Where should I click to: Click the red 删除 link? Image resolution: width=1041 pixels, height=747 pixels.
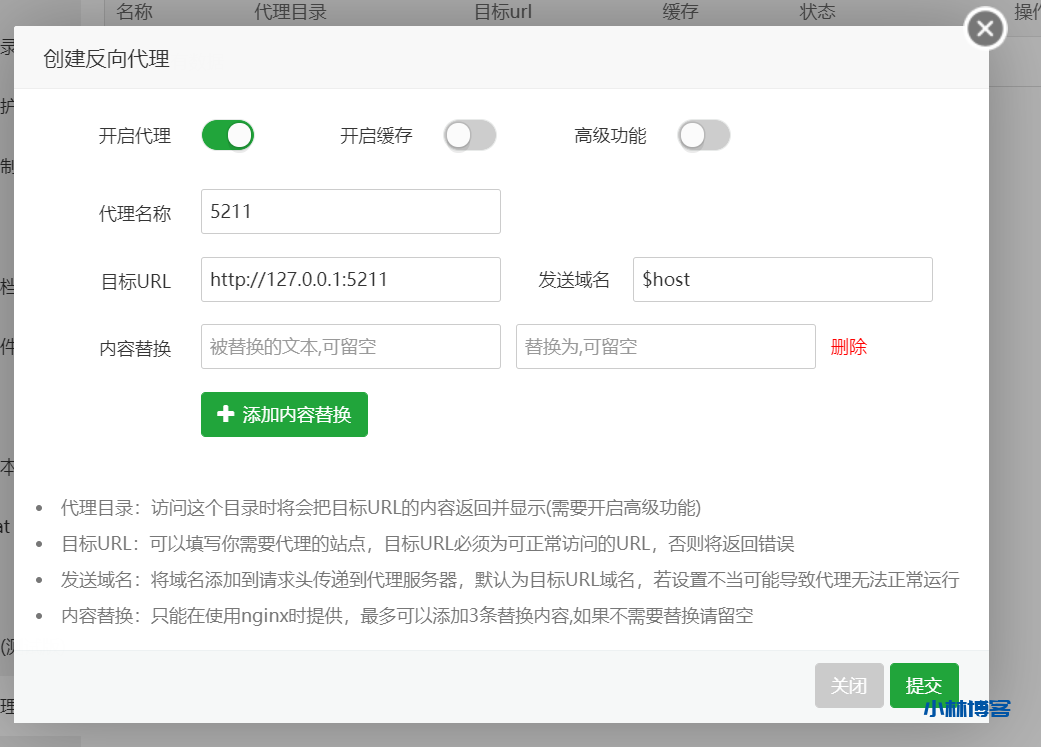(x=849, y=347)
